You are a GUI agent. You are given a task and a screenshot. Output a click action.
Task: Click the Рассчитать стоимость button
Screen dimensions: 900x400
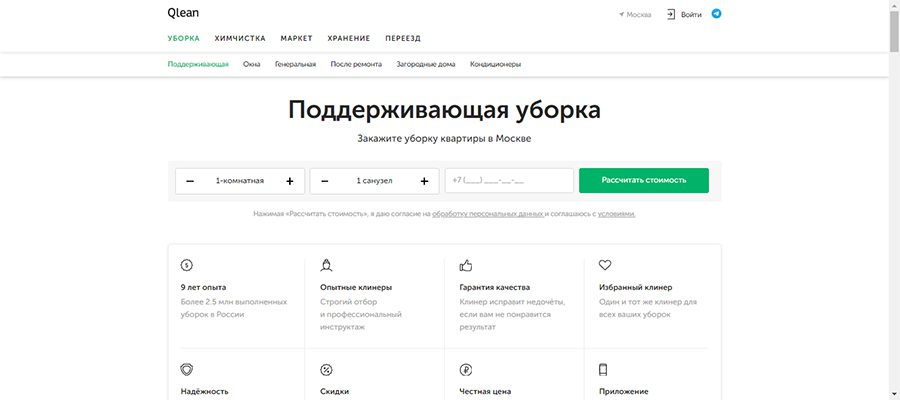[x=643, y=180]
